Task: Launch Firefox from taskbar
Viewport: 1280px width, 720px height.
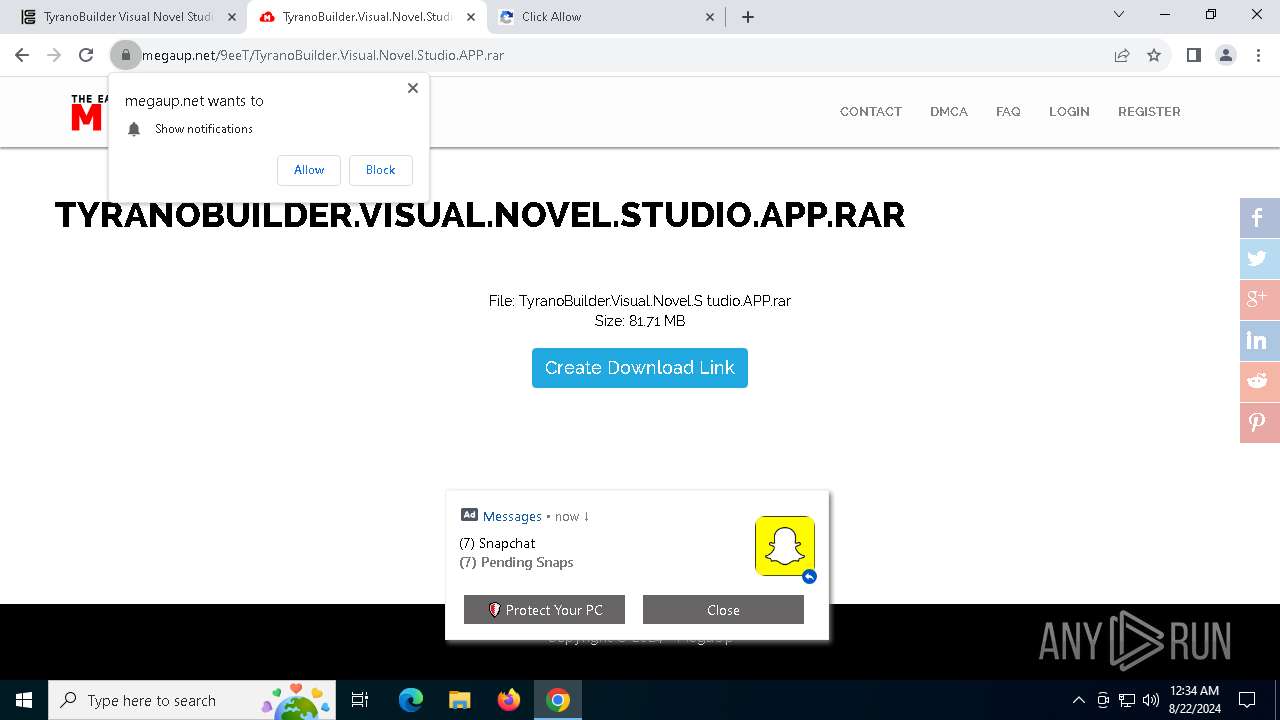Action: (x=509, y=700)
